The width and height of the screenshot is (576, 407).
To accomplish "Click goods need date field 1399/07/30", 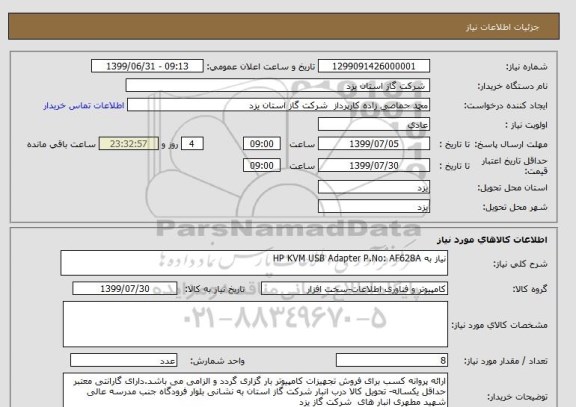I will point(125,289).
